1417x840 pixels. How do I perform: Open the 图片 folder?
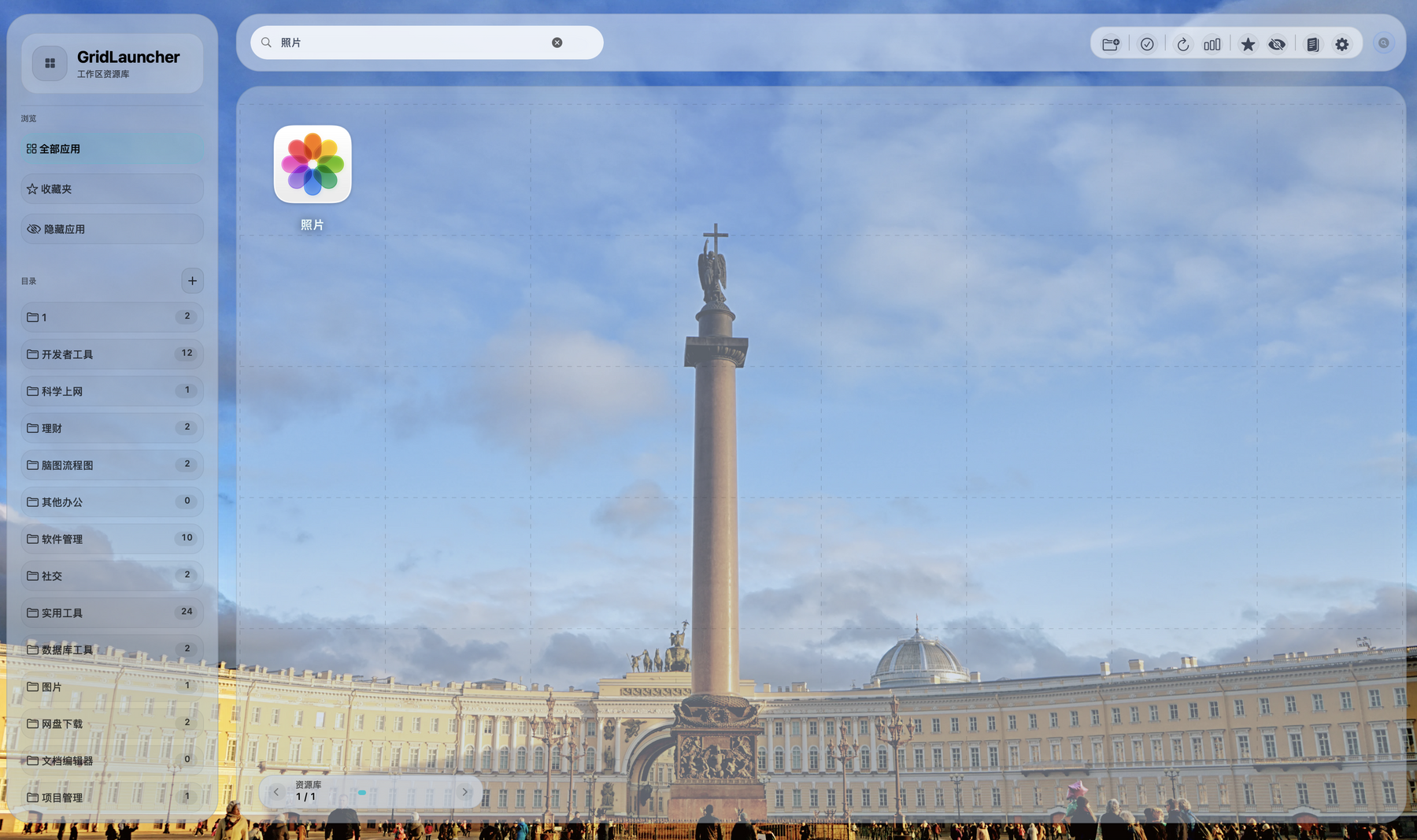pos(112,686)
